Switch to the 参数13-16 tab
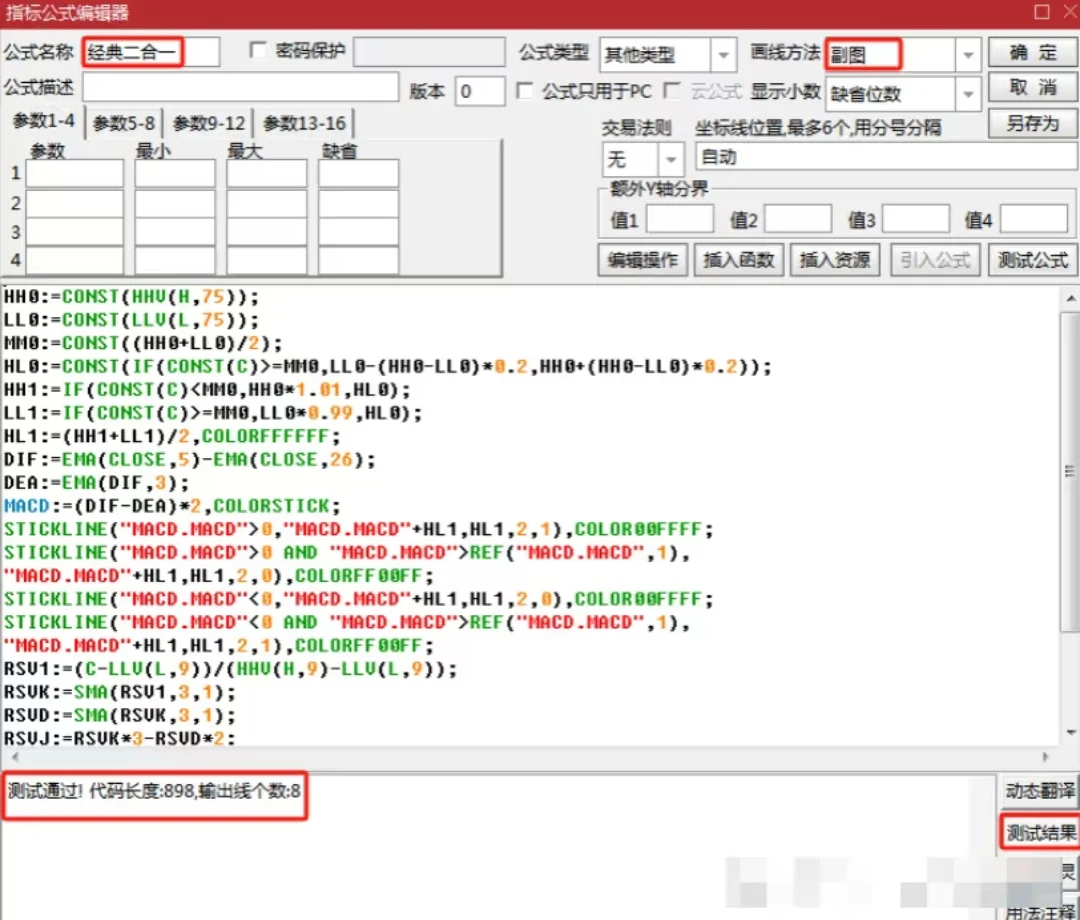 click(304, 123)
